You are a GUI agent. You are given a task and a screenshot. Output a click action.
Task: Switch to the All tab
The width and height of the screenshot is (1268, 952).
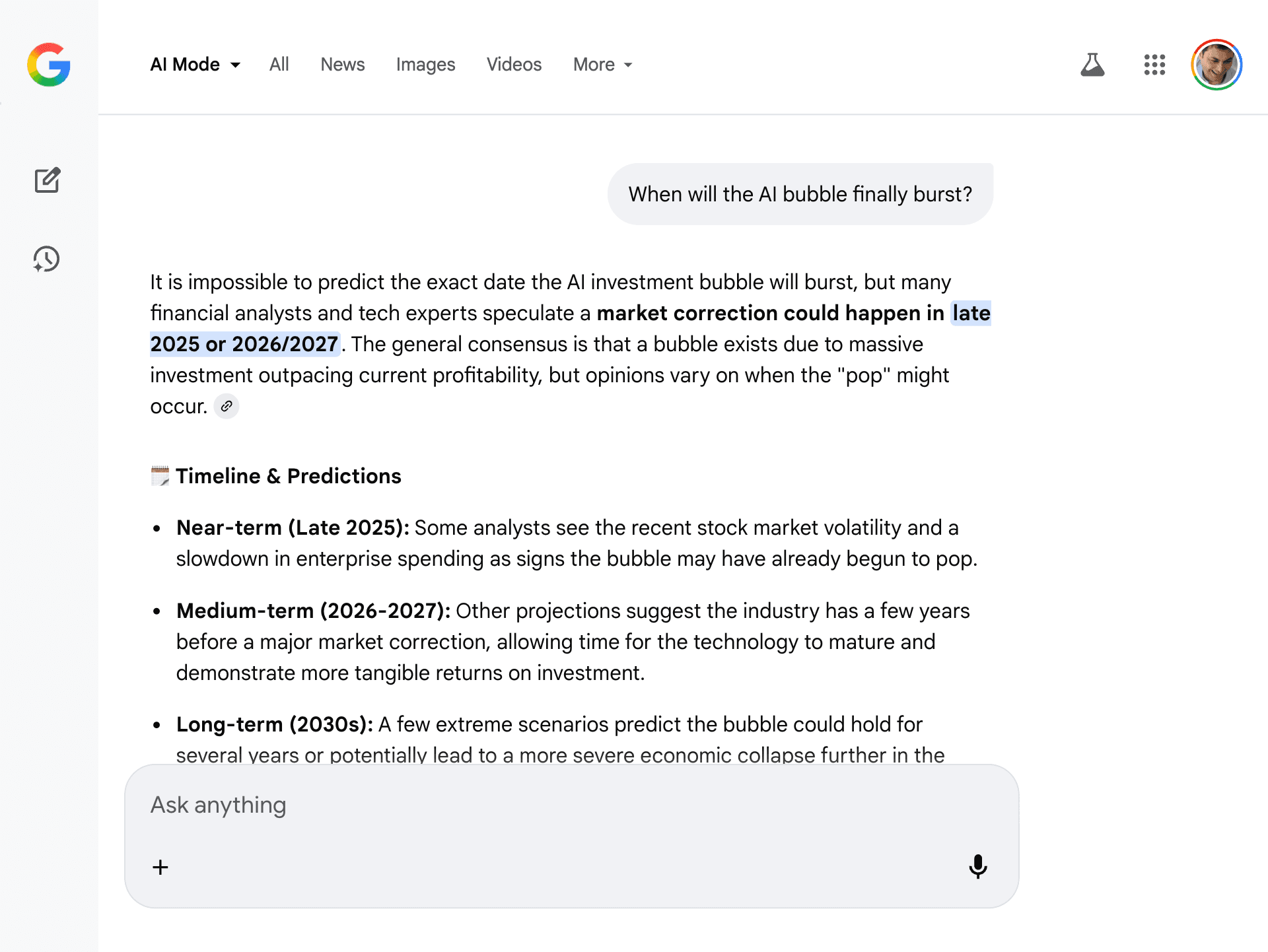tap(279, 65)
